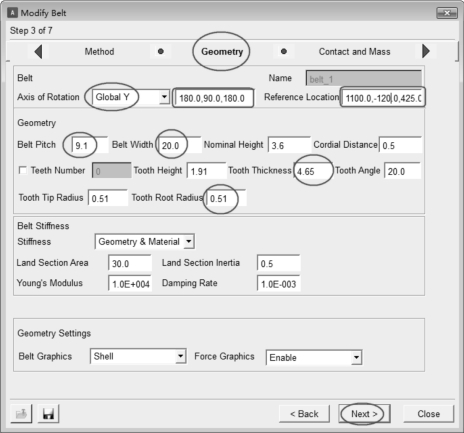Click the Adams icon in title bar
Viewport: 464px width, 433px height.
(x=12, y=13)
